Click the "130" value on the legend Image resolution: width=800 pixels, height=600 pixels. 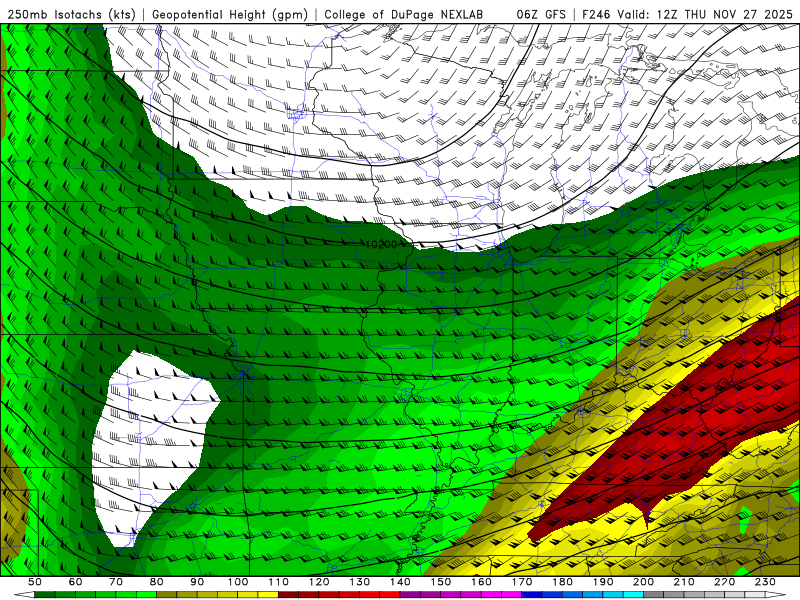360,582
